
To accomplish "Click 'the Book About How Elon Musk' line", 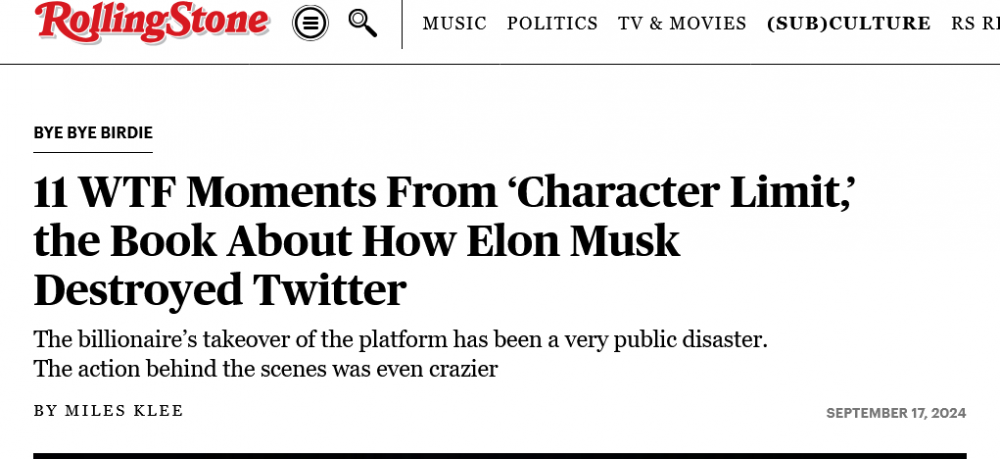I will tap(357, 242).
